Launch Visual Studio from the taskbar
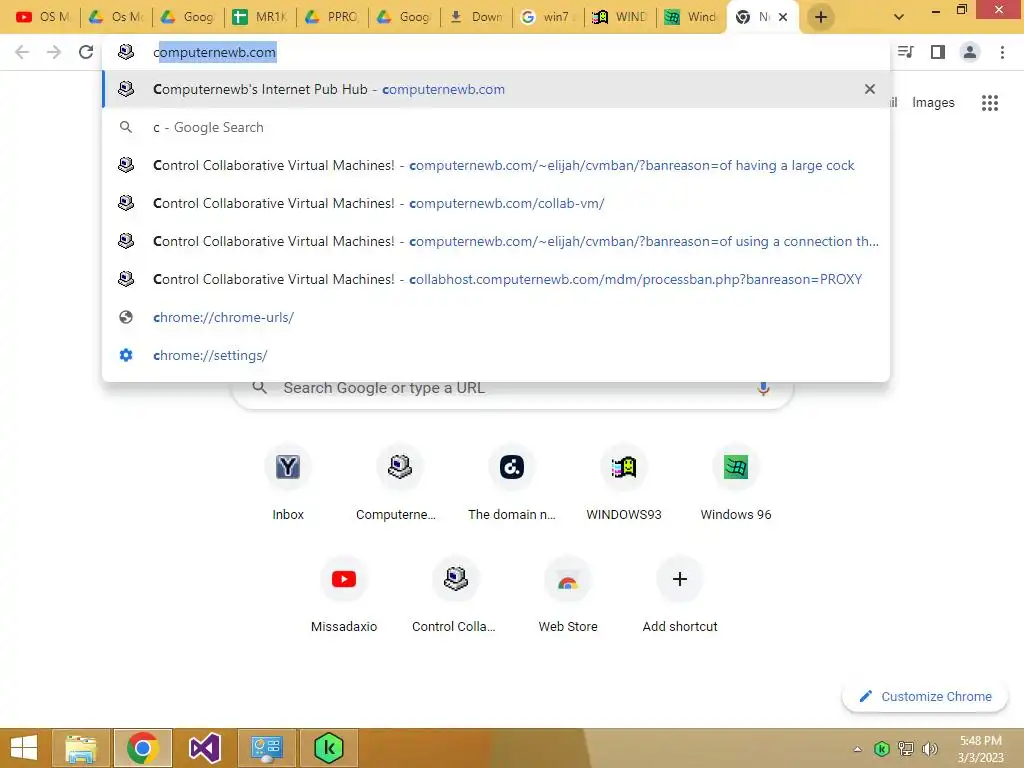This screenshot has height=768, width=1024. (x=204, y=748)
